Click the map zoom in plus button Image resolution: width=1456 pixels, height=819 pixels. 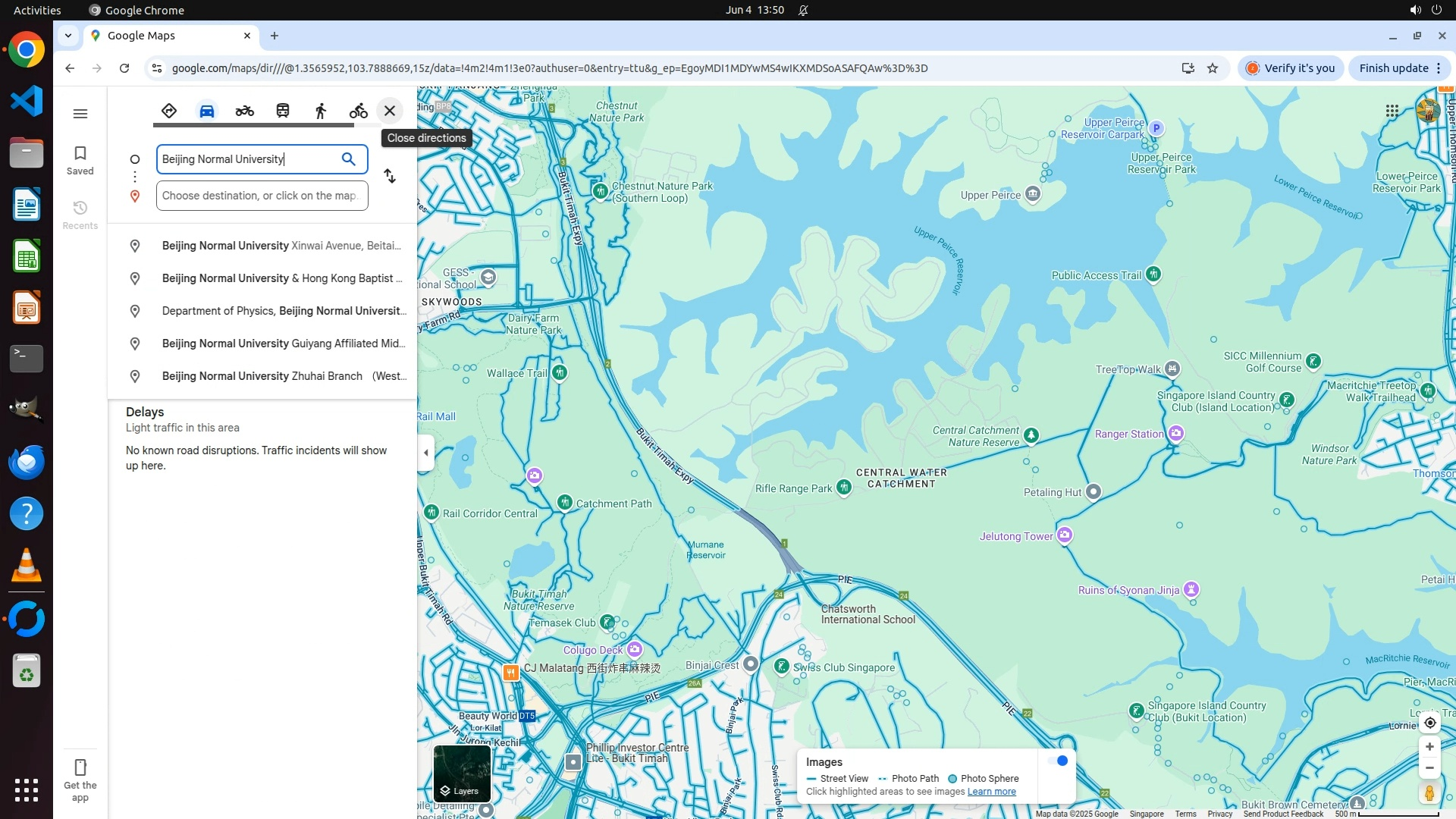pos(1429,747)
